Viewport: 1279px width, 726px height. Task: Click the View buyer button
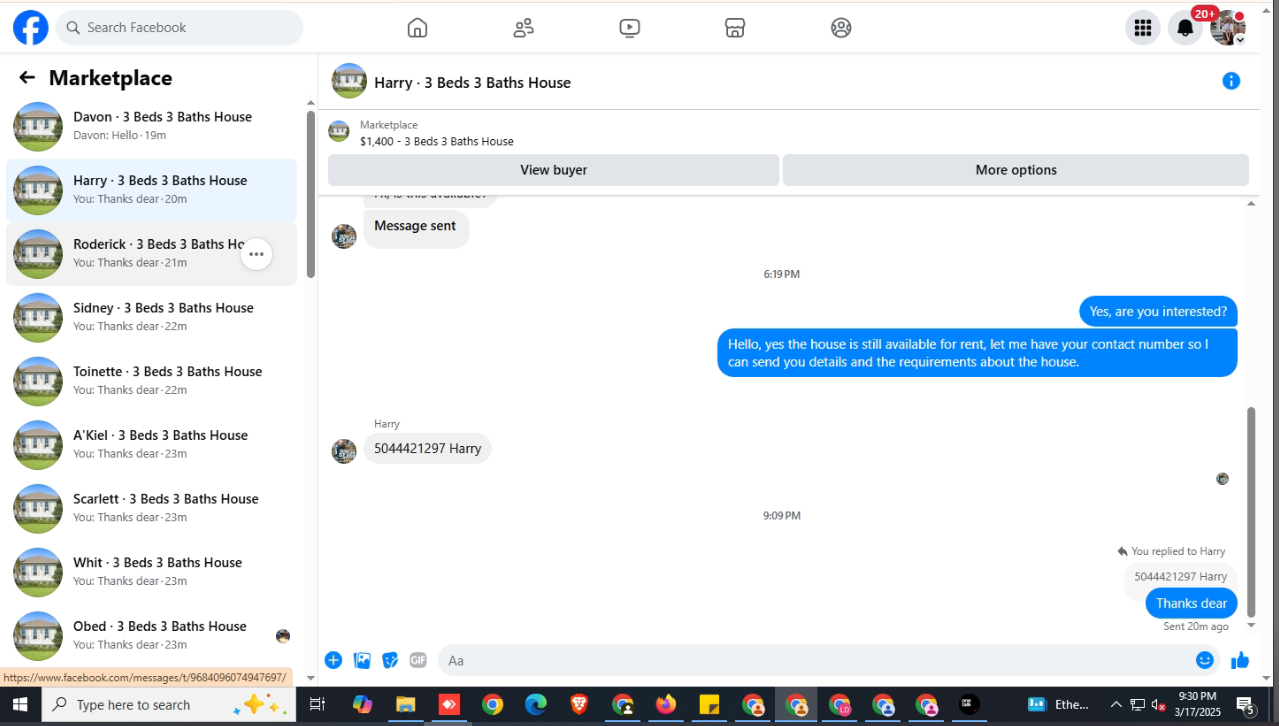[553, 170]
